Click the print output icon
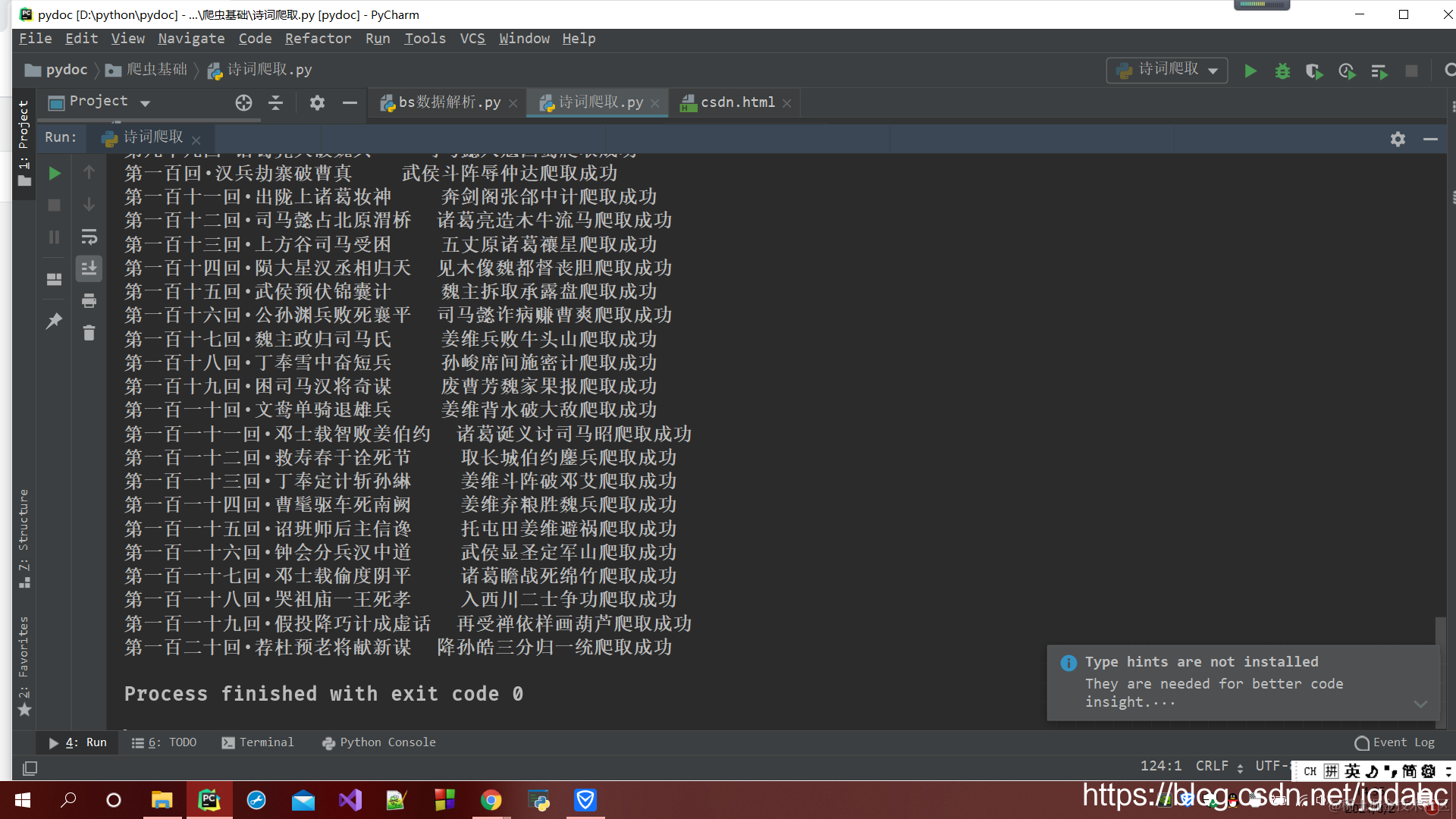The width and height of the screenshot is (1456, 819). click(x=89, y=301)
